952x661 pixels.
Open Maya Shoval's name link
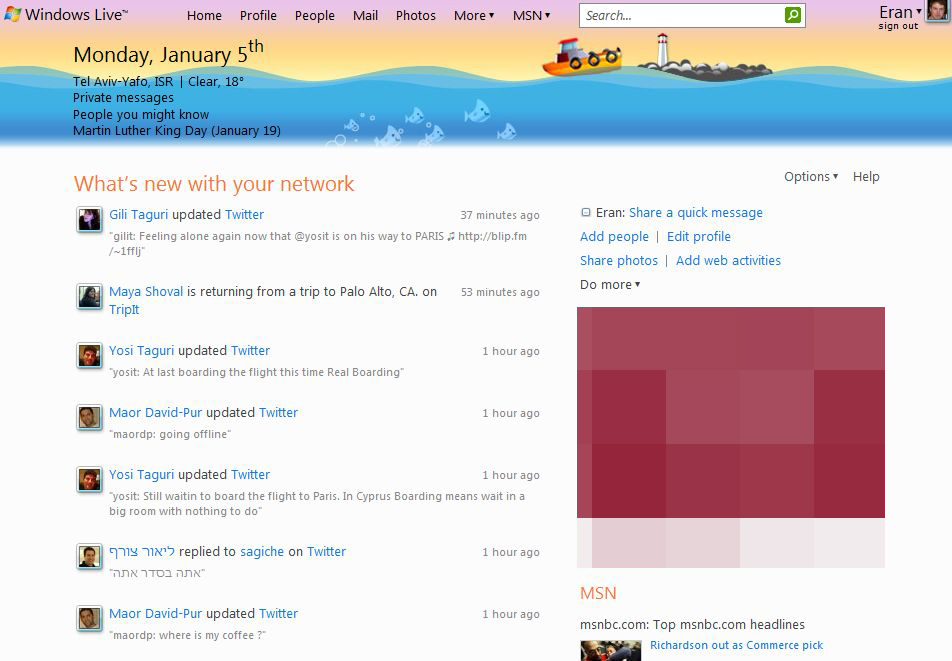(146, 291)
